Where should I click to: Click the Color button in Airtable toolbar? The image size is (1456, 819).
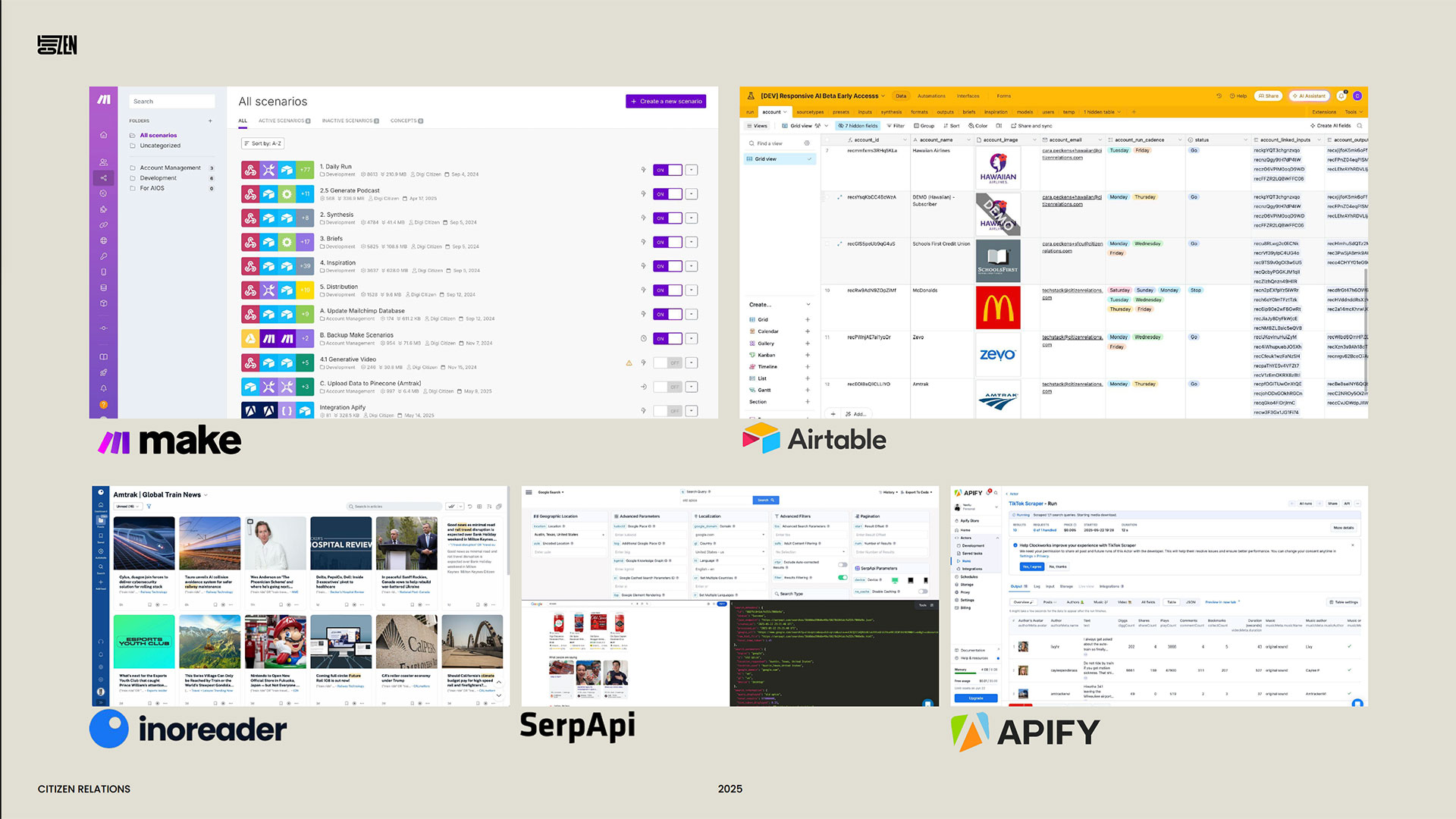[977, 126]
